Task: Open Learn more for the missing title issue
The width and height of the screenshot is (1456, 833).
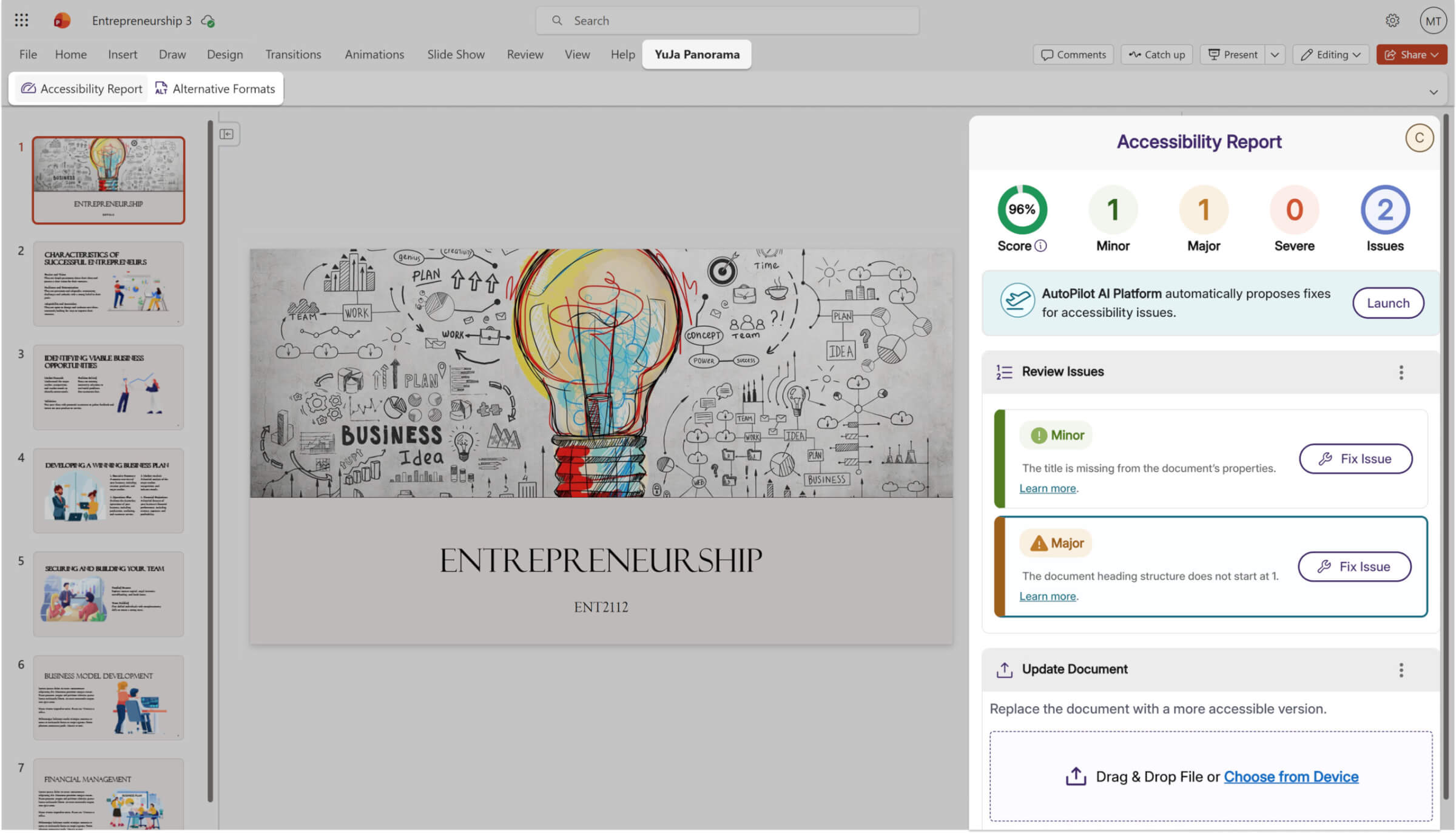Action: click(x=1048, y=488)
